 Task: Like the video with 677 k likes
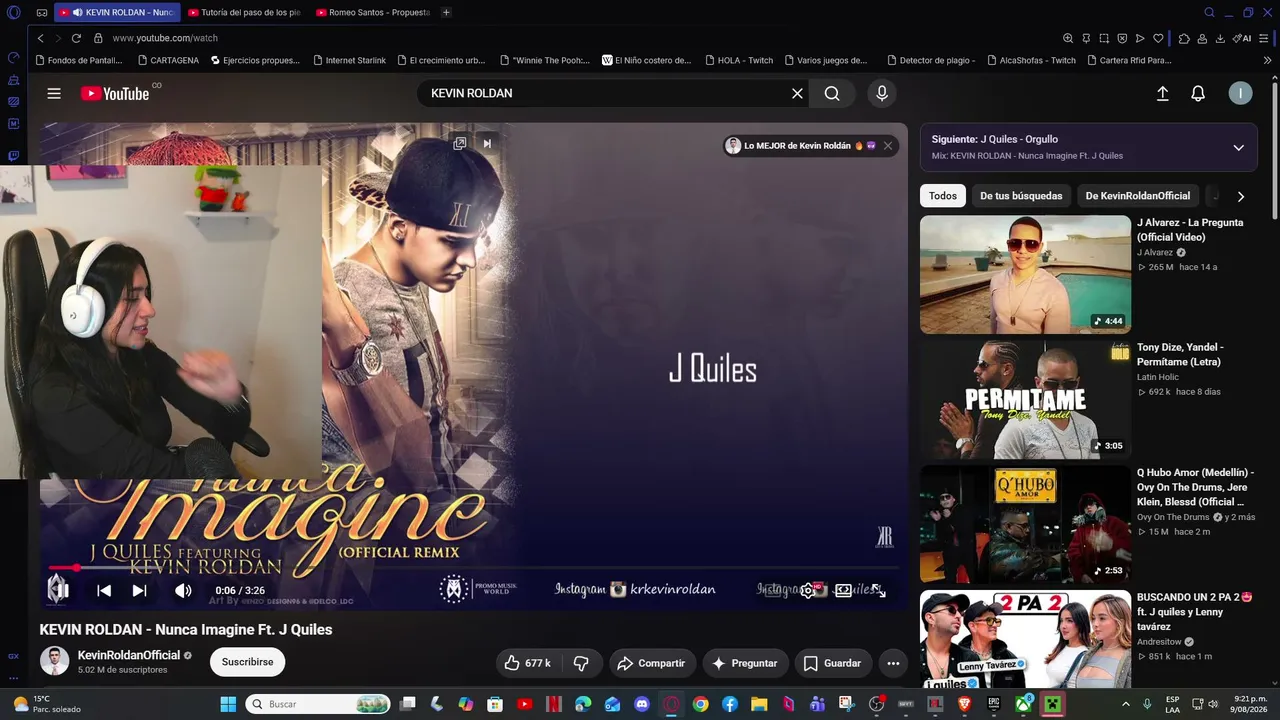point(528,663)
